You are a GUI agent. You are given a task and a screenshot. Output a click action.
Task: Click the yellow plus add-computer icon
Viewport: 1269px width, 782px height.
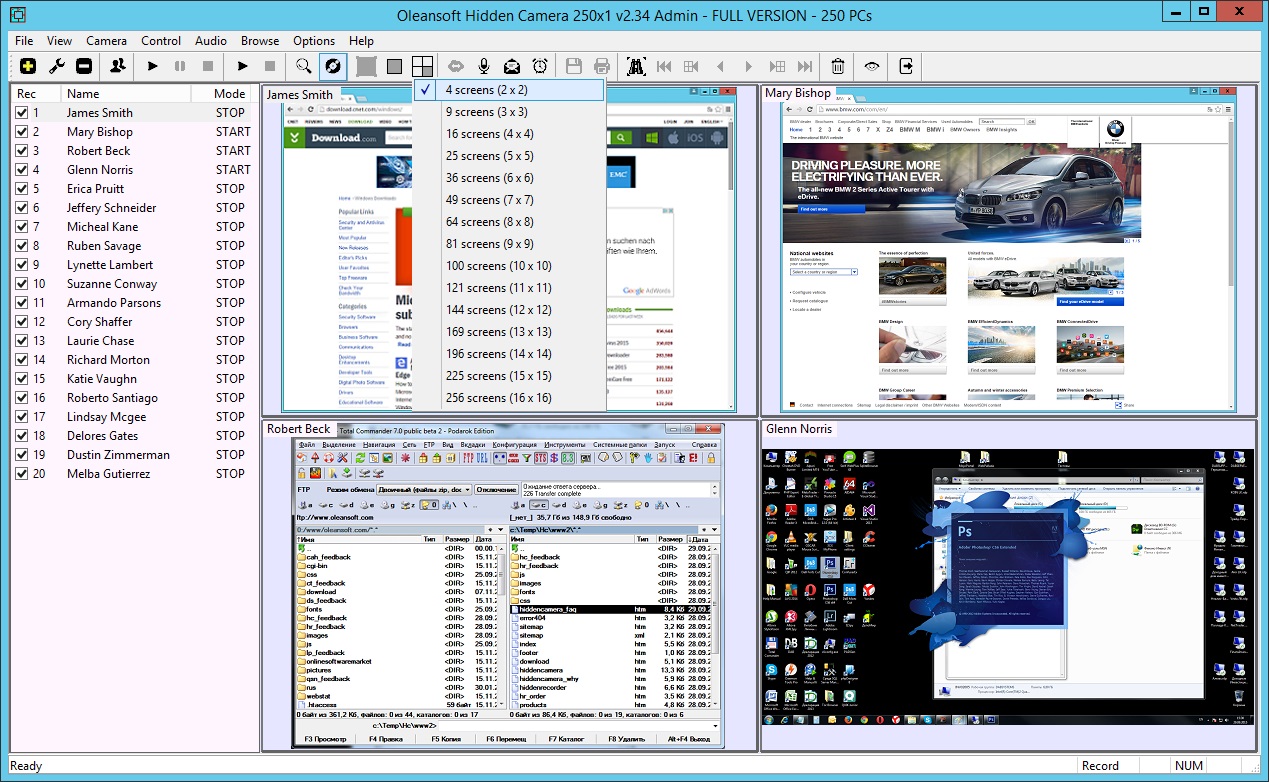[x=28, y=66]
